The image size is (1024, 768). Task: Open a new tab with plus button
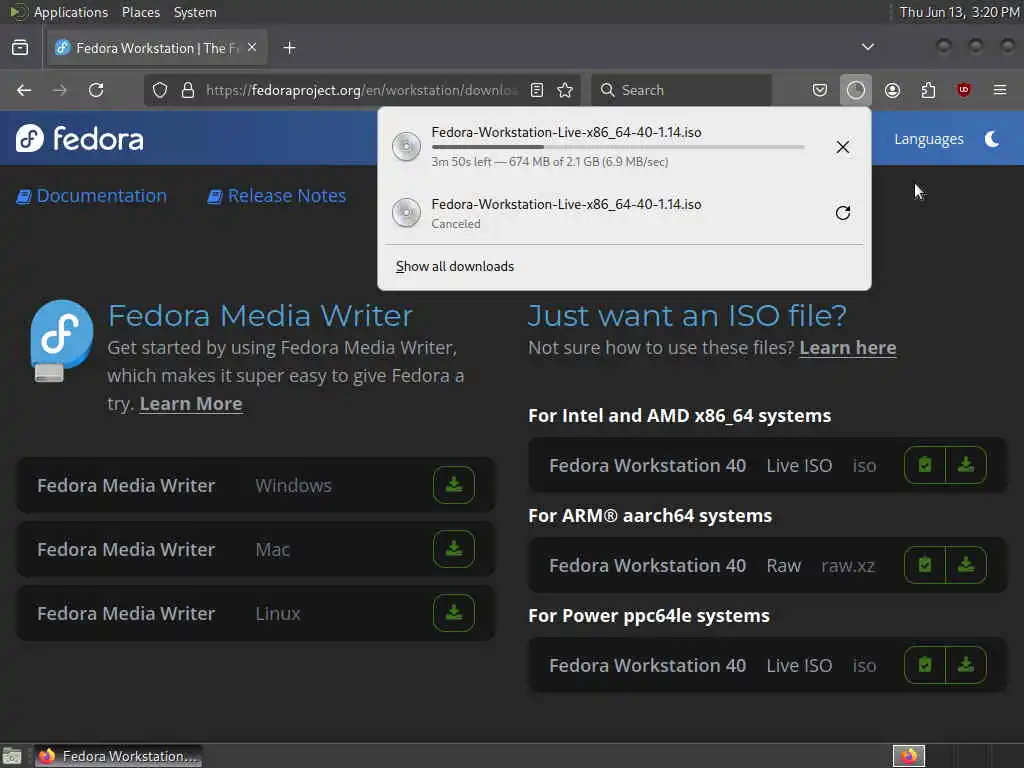(289, 48)
